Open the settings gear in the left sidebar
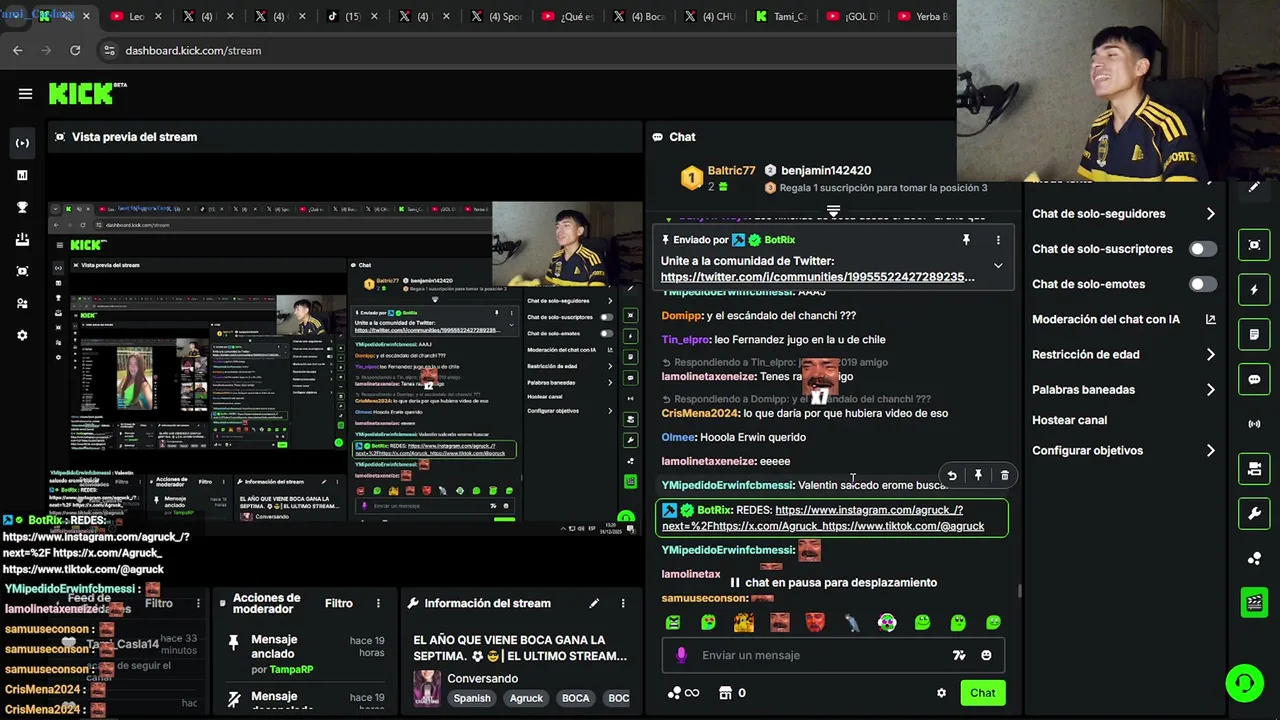Screen dimensions: 1280x720 [x=22, y=335]
